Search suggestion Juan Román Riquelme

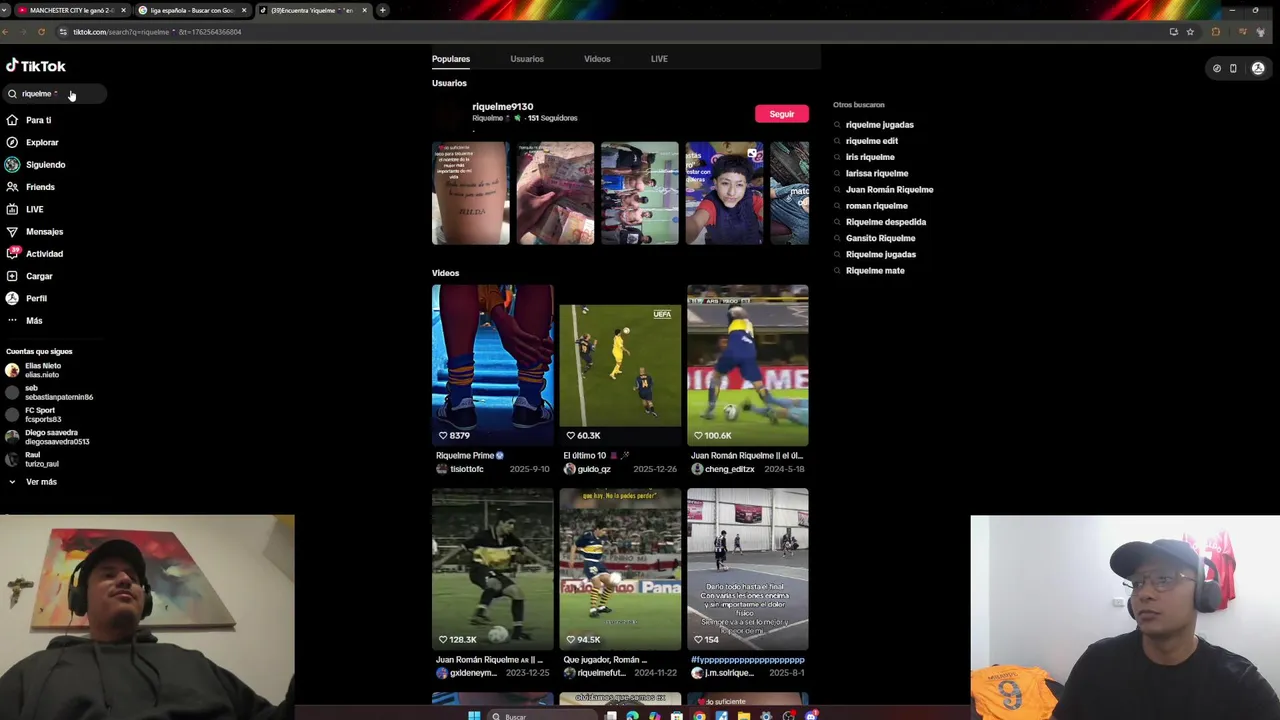point(889,190)
